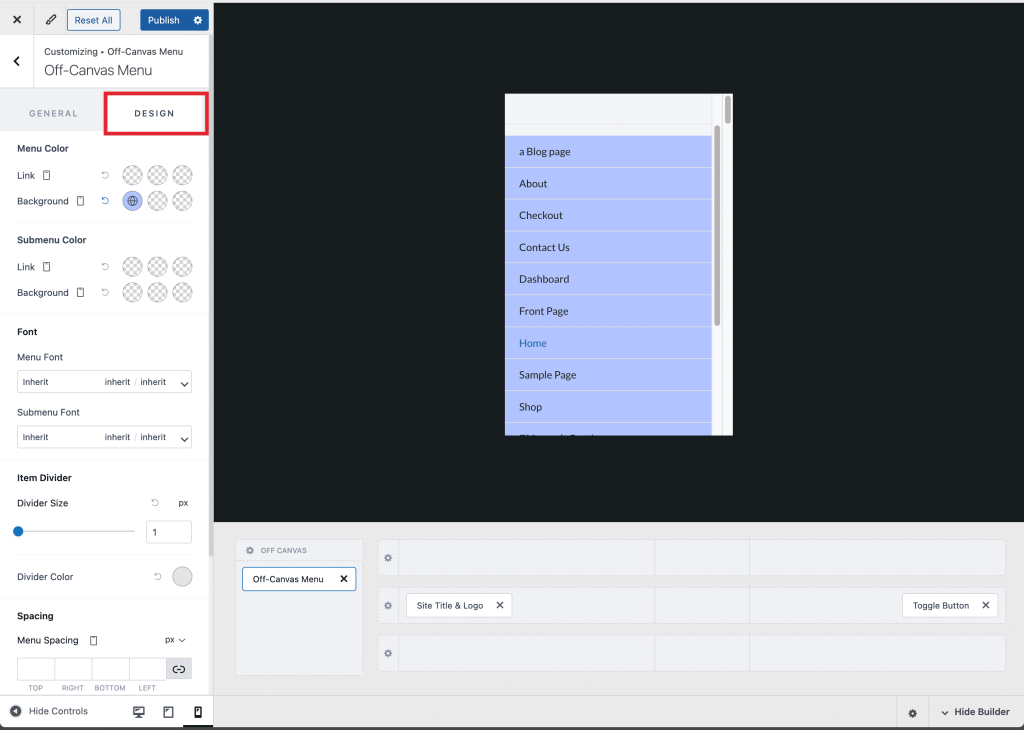The width and height of the screenshot is (1024, 730).
Task: Switch to desktop preview device icon
Action: pyautogui.click(x=139, y=712)
